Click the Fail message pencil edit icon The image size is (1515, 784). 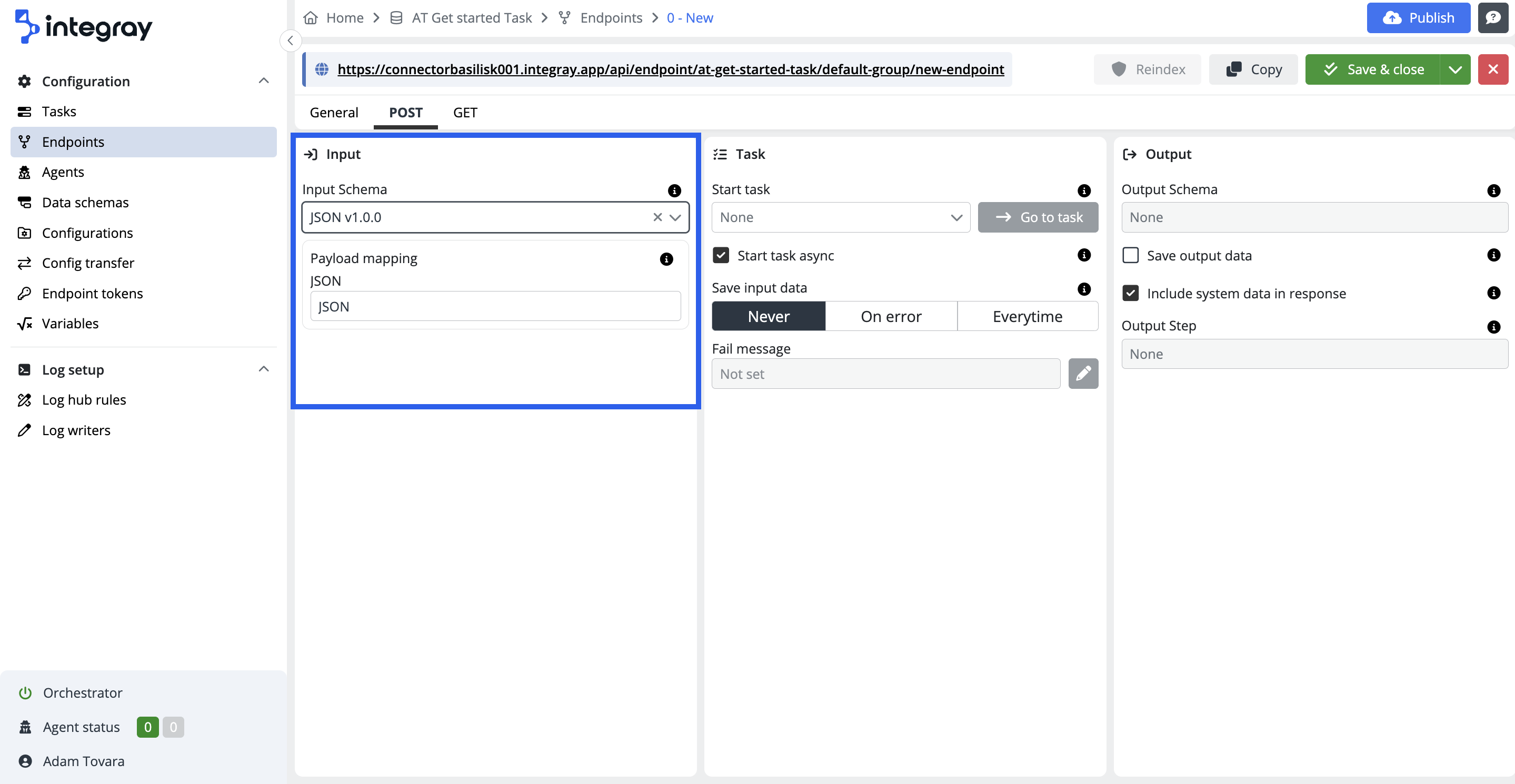pos(1083,374)
